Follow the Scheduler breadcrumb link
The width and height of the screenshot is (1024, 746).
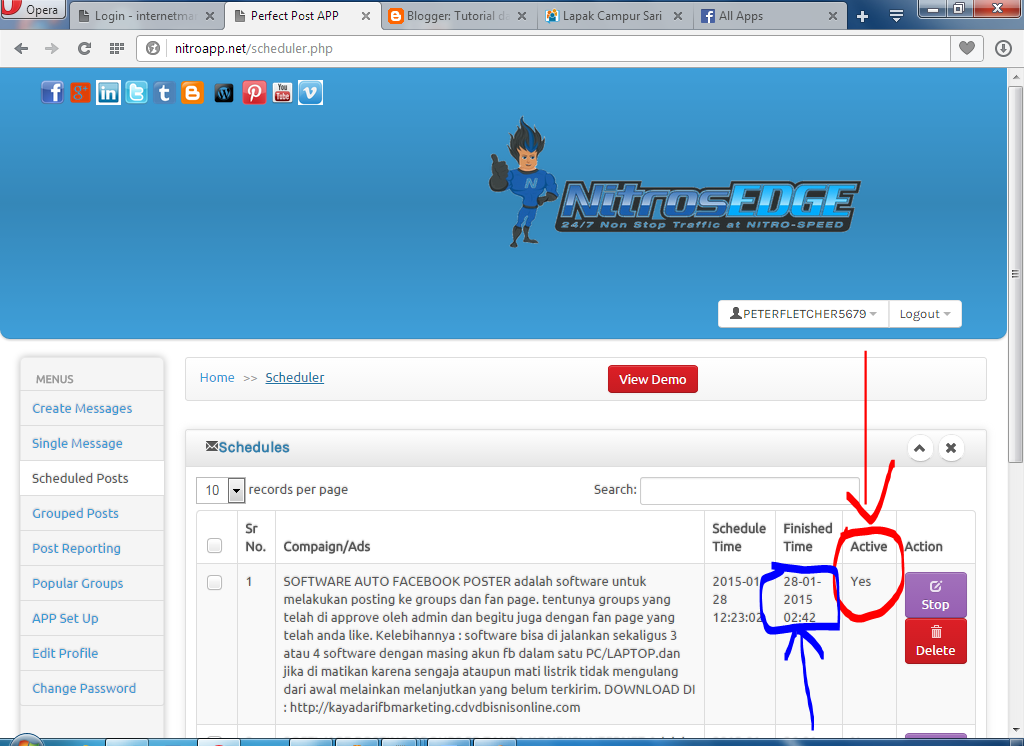pos(295,378)
